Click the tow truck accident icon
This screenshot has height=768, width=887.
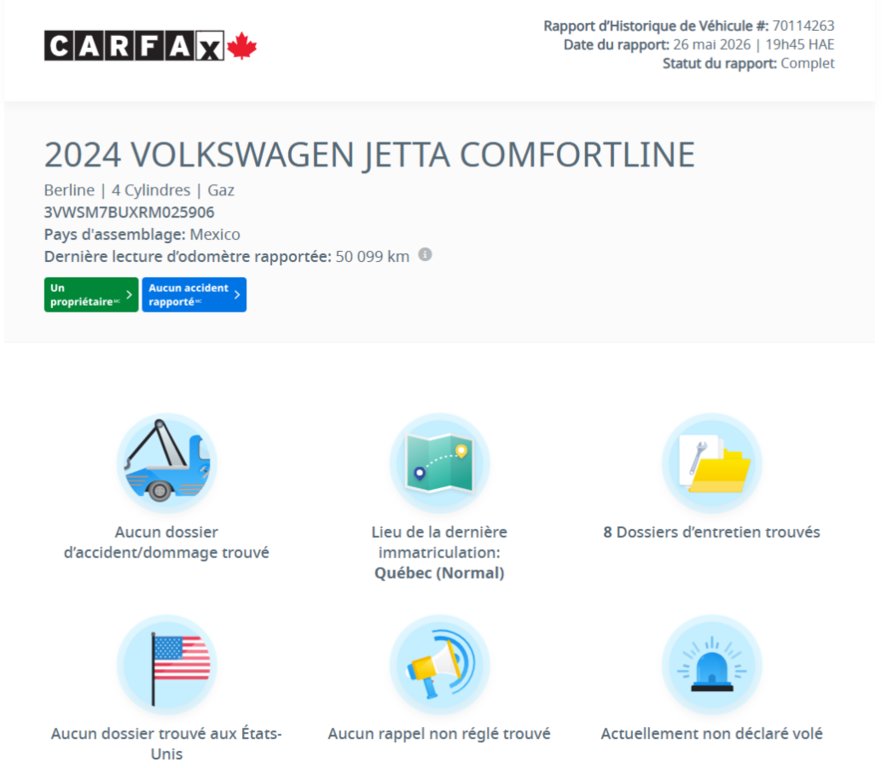[x=167, y=463]
